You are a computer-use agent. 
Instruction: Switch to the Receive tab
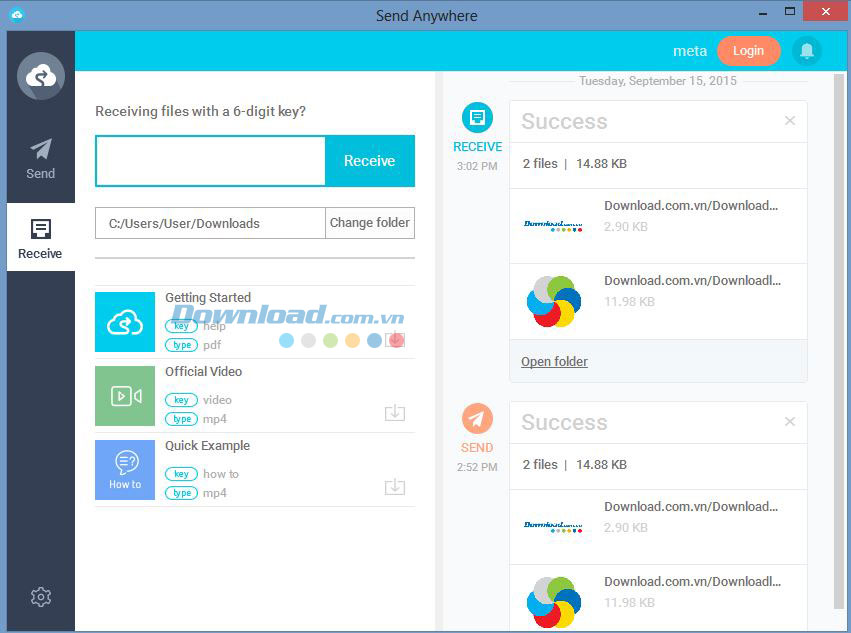coord(41,240)
